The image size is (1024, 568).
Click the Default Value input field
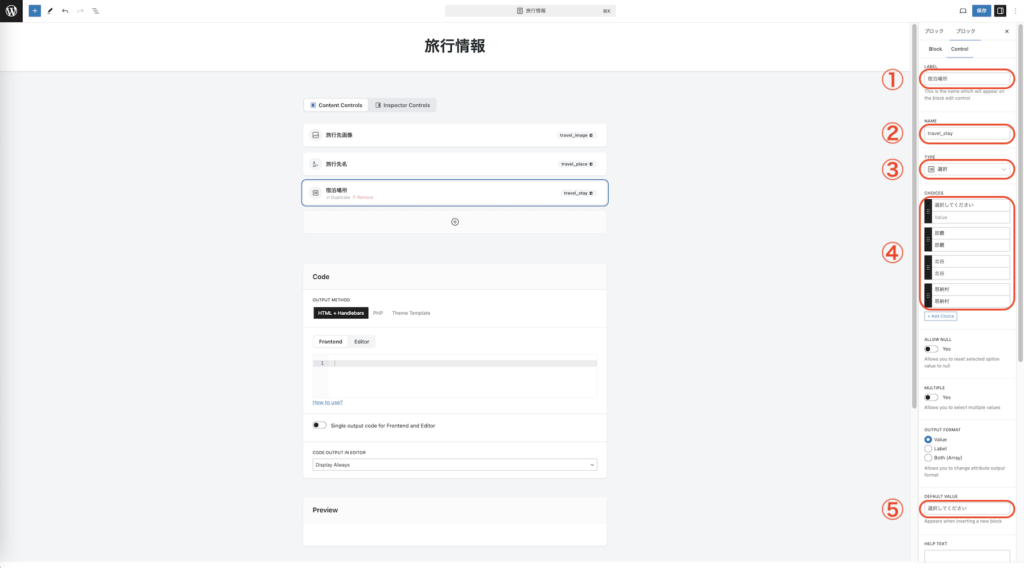tap(967, 508)
